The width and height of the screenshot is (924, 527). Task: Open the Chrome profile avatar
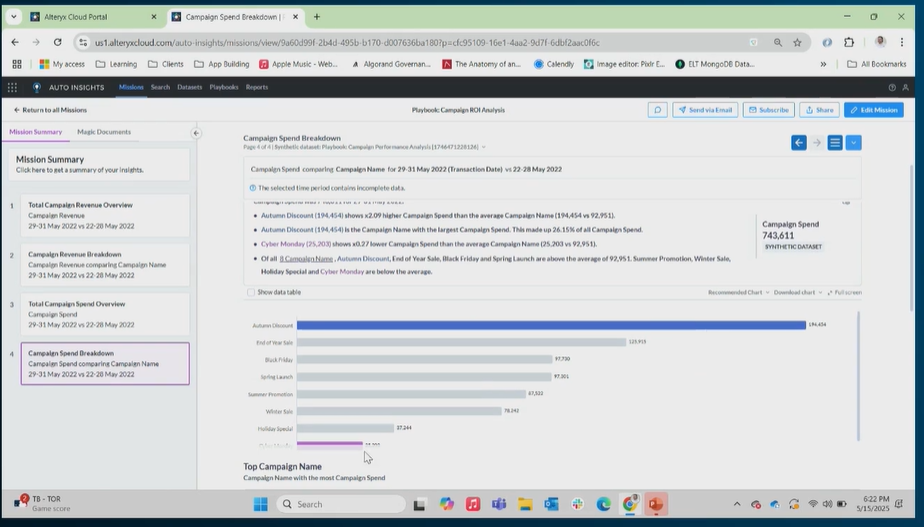coord(880,42)
